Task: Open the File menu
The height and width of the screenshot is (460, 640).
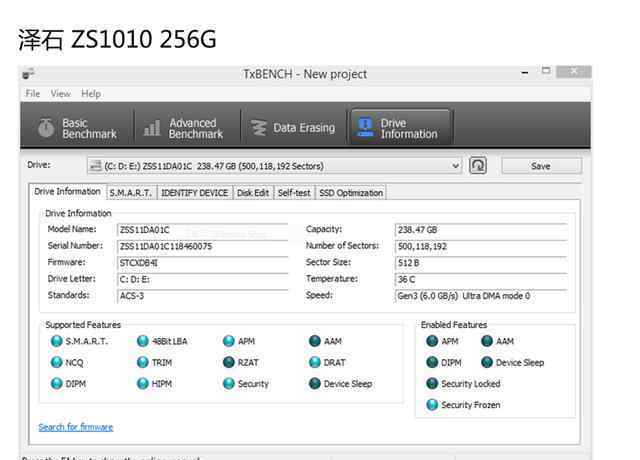Action: click(x=33, y=93)
